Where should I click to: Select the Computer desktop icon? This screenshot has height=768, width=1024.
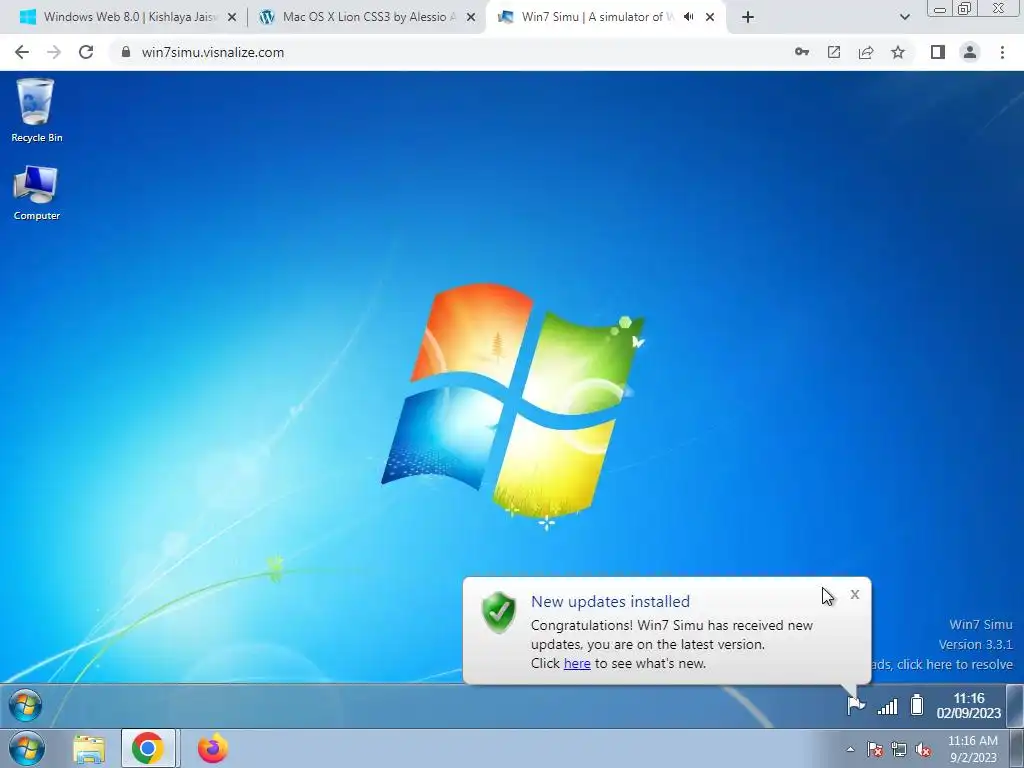click(37, 193)
